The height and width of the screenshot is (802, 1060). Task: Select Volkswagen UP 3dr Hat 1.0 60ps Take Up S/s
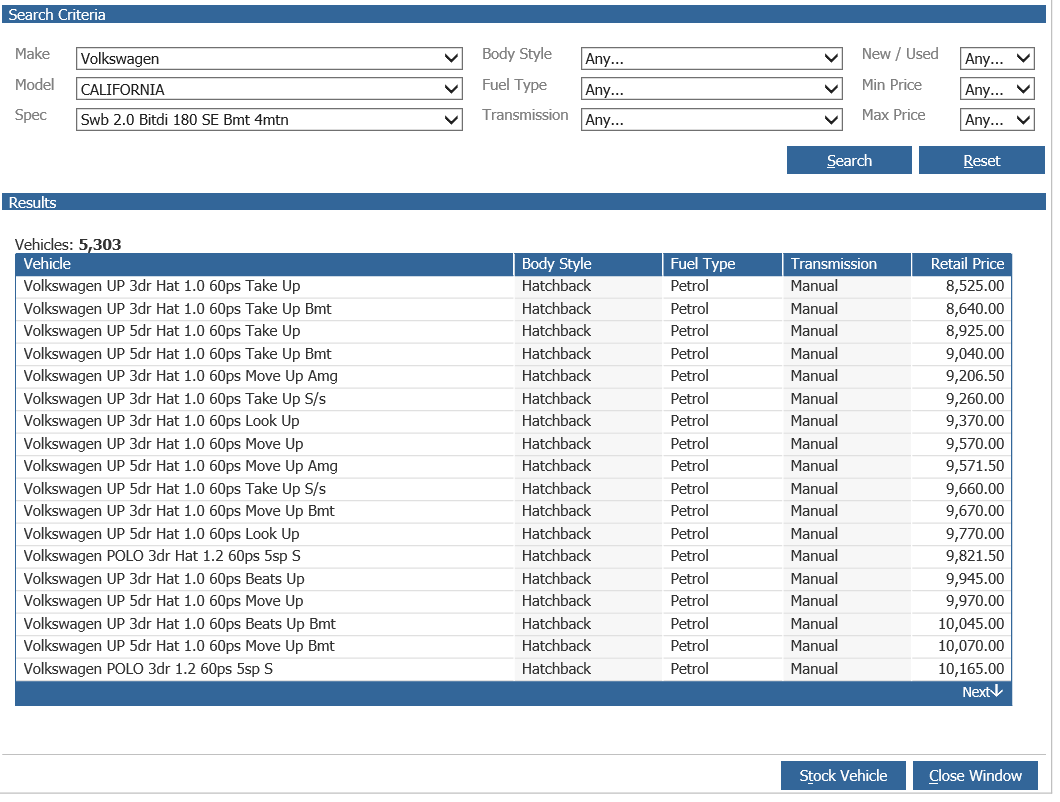(x=513, y=399)
